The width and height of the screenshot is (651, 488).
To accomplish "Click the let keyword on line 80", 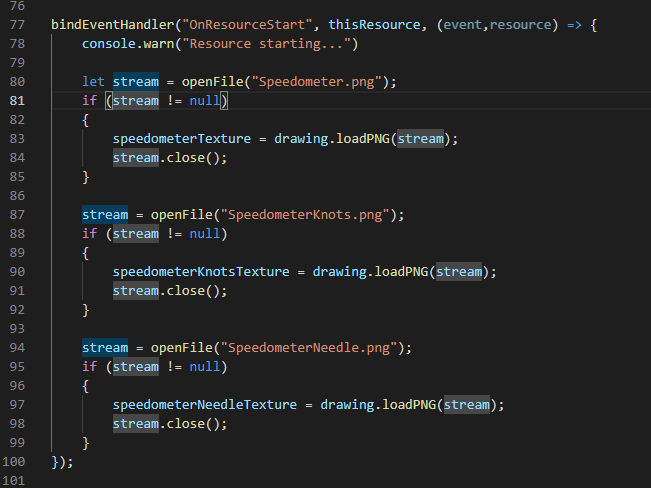I will [94, 81].
